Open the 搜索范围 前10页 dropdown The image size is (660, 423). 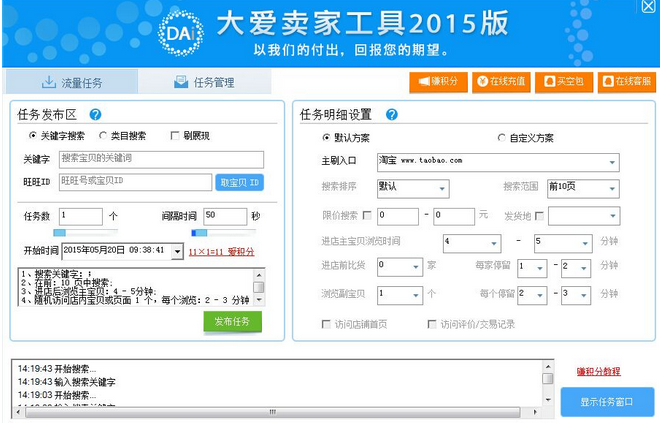611,189
